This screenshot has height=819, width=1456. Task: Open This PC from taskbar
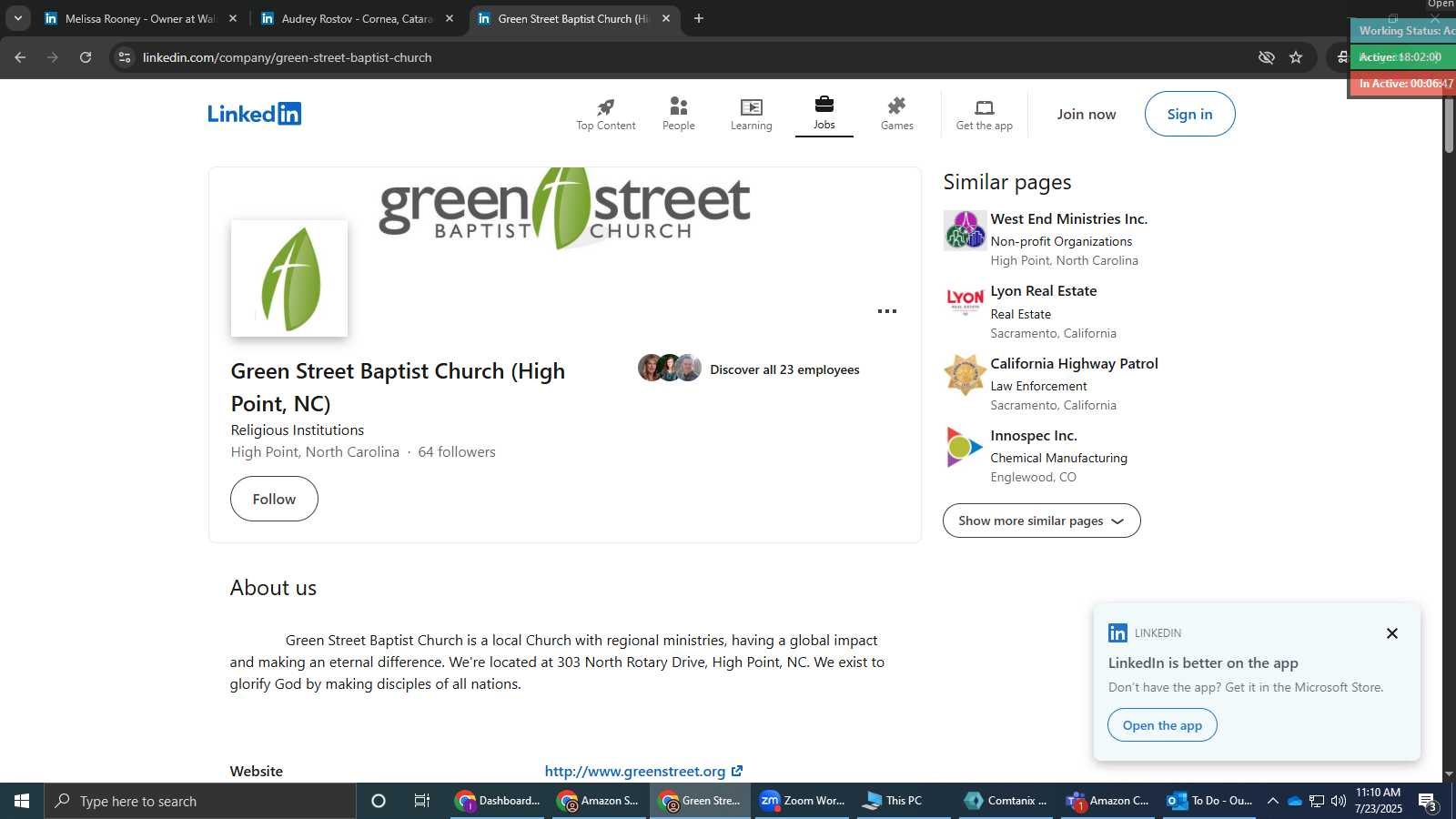click(x=905, y=801)
